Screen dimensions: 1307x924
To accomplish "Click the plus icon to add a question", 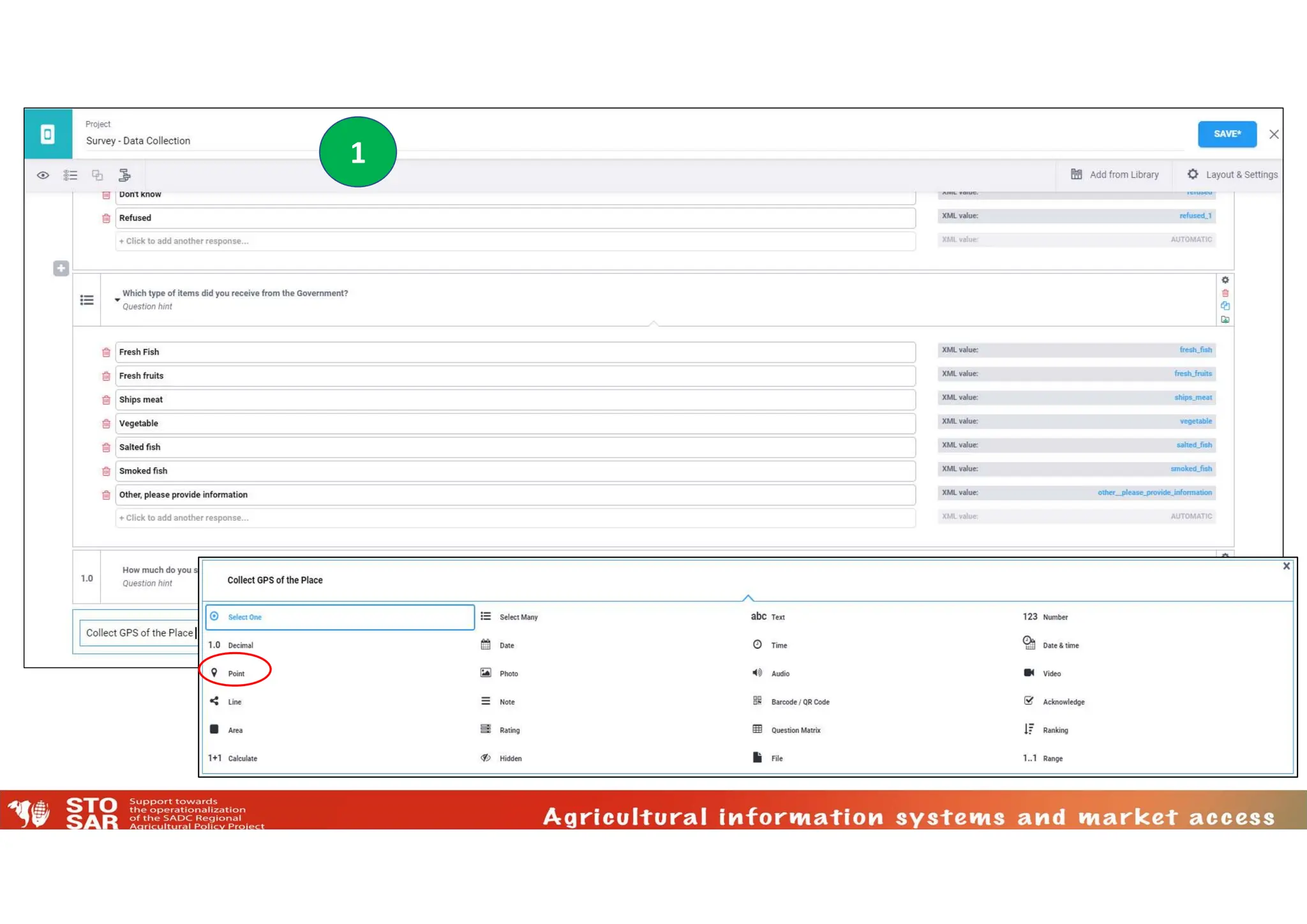I will click(61, 269).
